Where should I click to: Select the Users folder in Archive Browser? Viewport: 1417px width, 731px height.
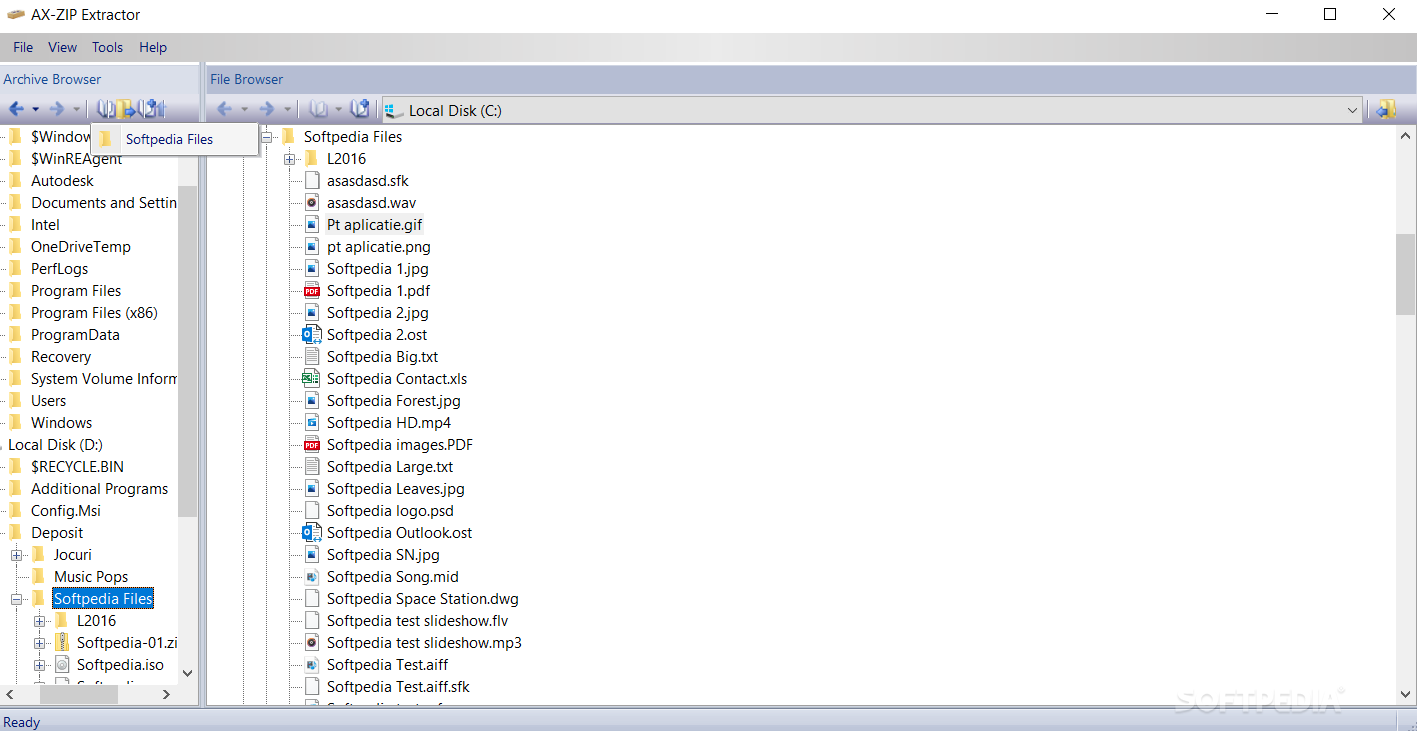[x=48, y=401]
